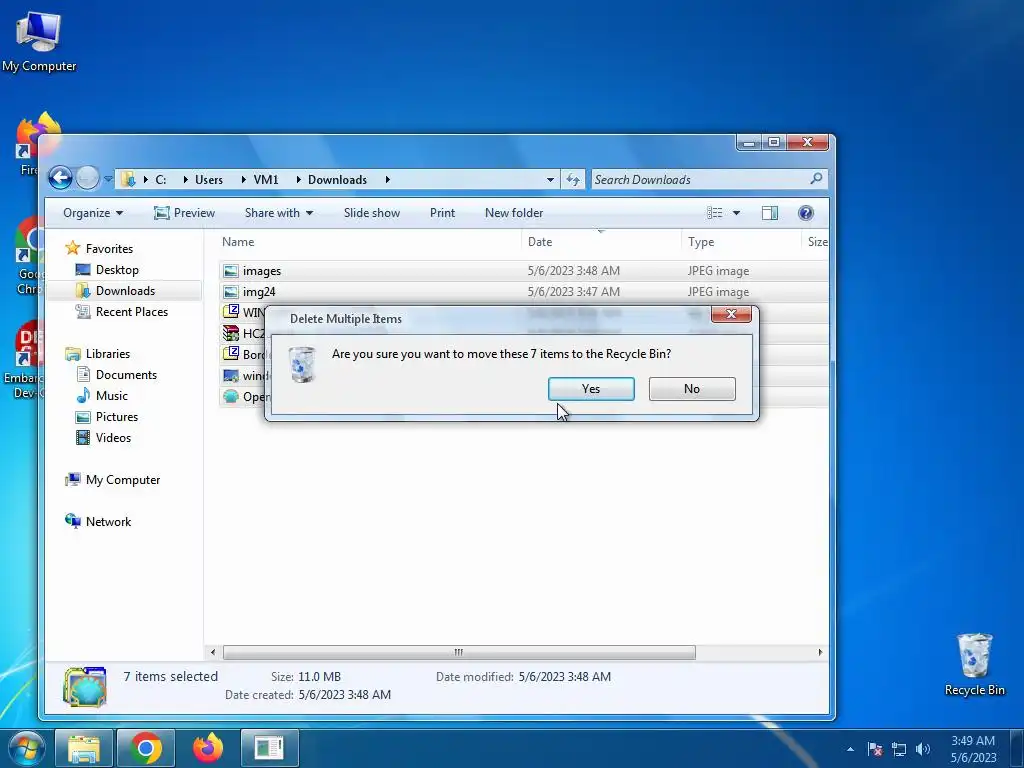This screenshot has height=768, width=1024.
Task: Cancel deletion with the No button
Action: 692,389
